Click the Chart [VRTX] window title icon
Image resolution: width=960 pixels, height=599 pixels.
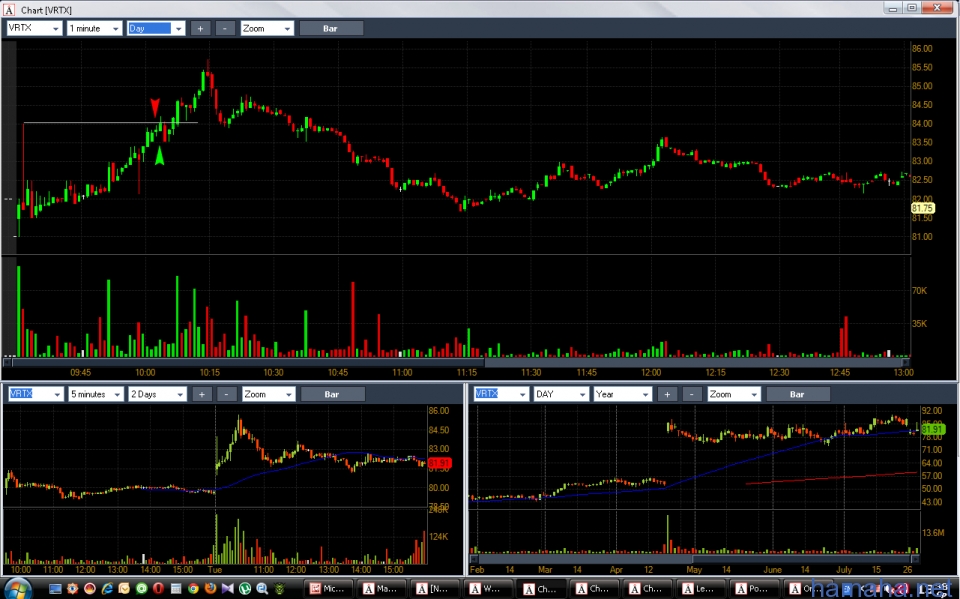click(9, 10)
